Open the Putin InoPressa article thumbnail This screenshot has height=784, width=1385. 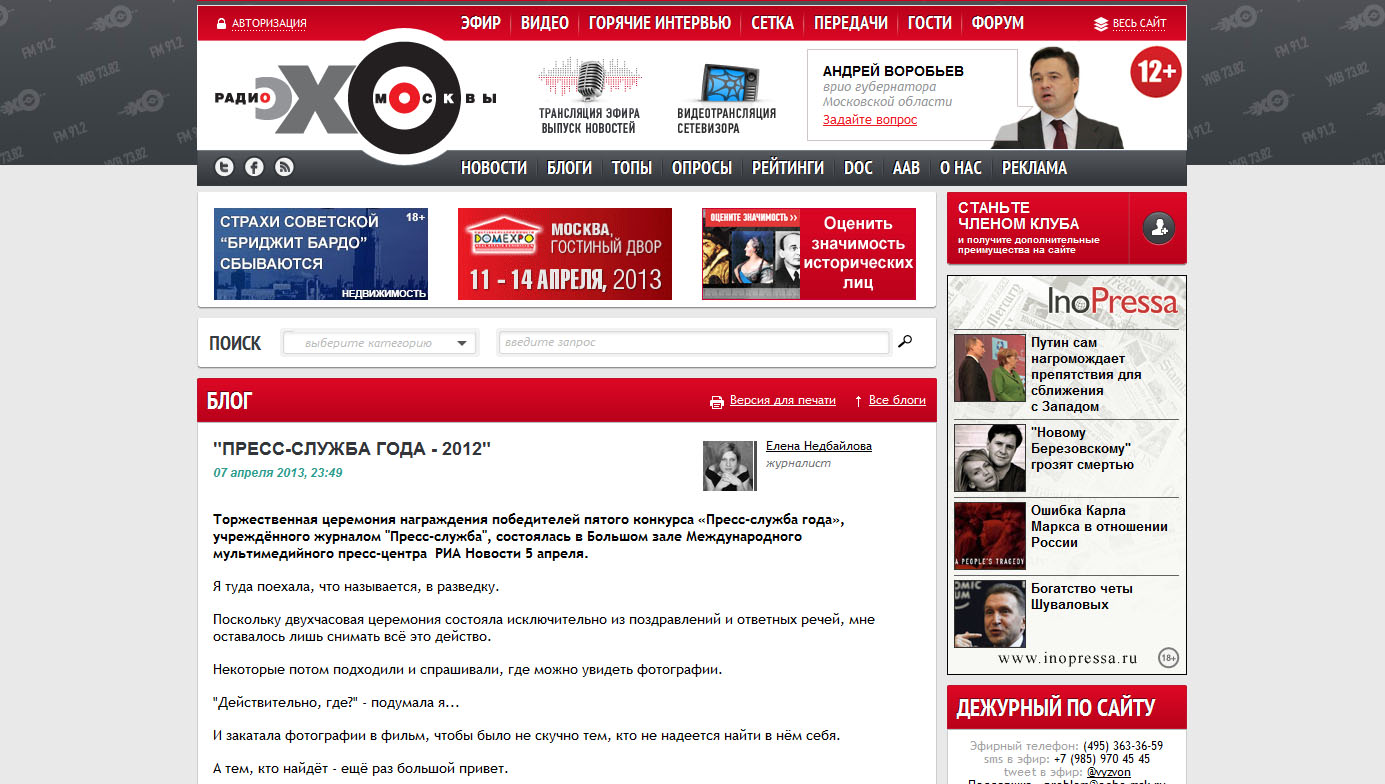coord(989,367)
